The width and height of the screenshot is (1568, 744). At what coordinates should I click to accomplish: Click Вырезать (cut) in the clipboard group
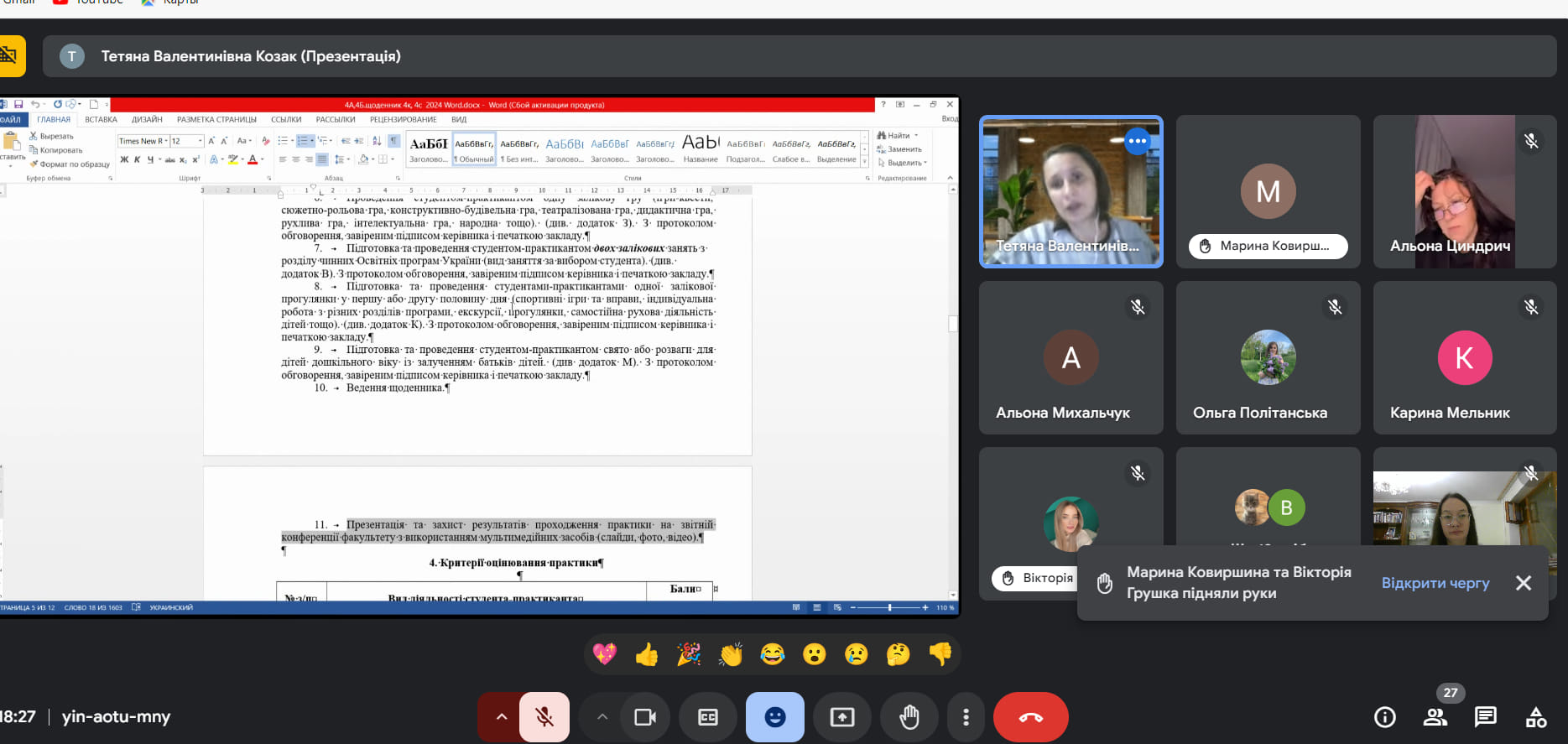(51, 136)
